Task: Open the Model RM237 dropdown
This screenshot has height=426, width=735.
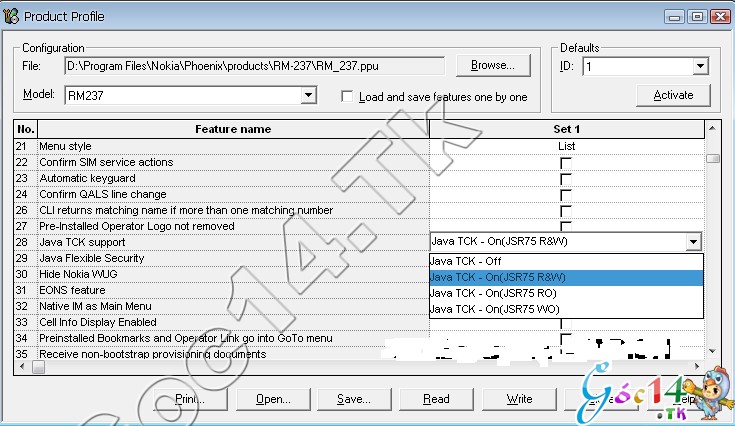Action: click(x=308, y=96)
